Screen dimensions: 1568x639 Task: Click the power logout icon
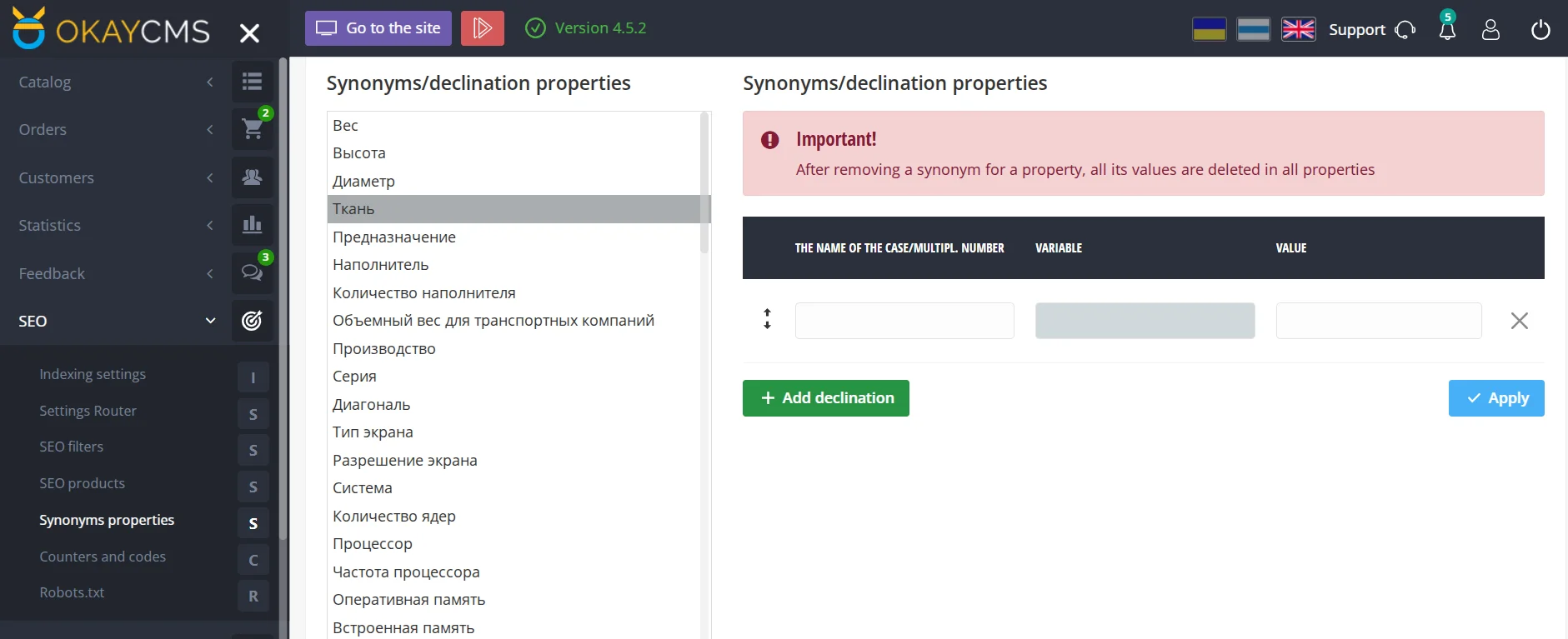[1540, 30]
